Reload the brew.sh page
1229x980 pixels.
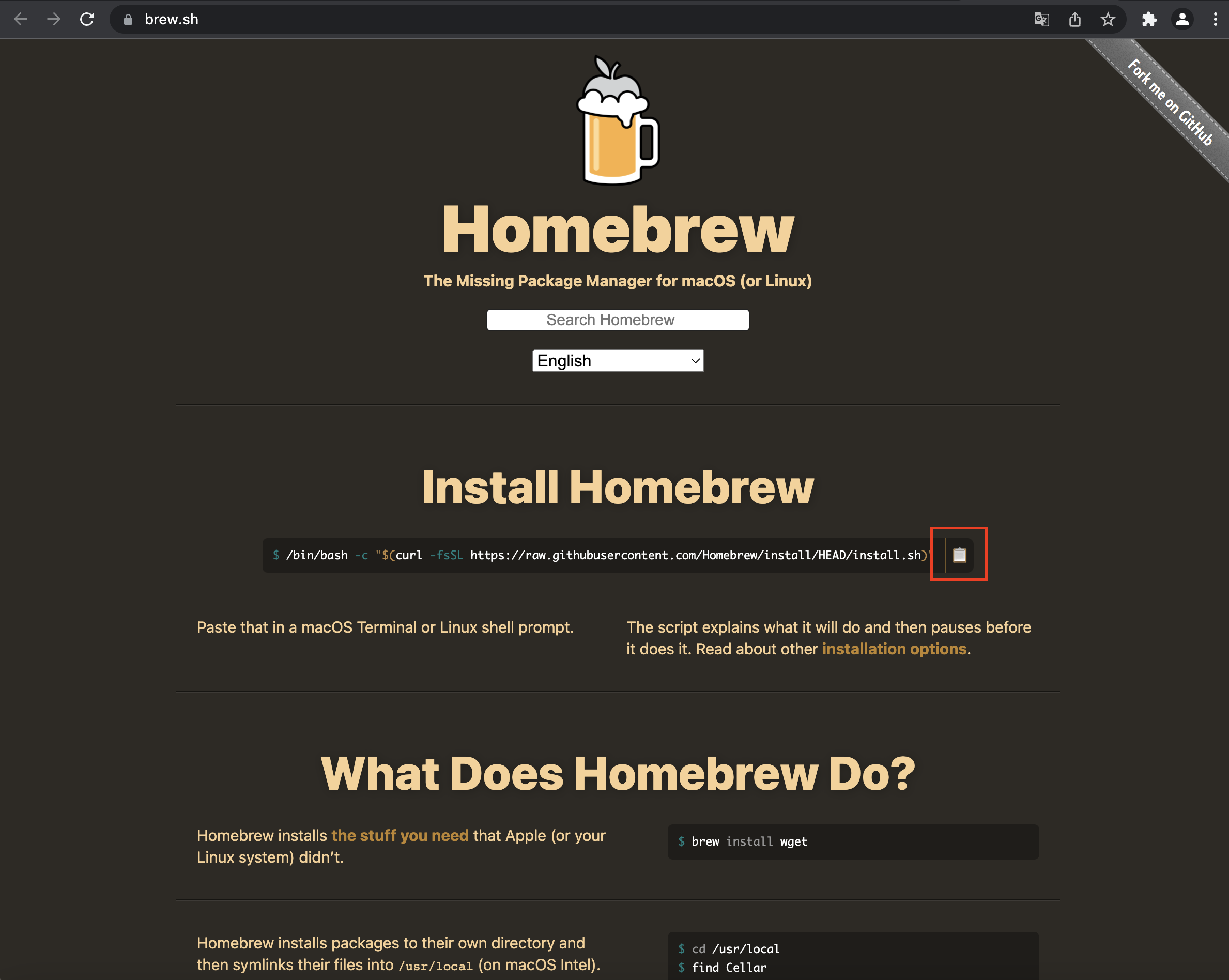click(87, 20)
